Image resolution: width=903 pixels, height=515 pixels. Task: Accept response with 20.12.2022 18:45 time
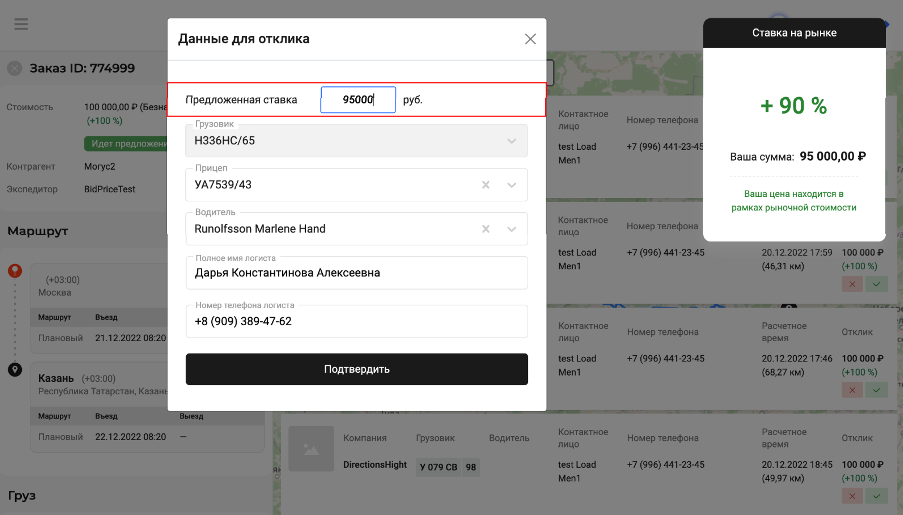[x=876, y=496]
